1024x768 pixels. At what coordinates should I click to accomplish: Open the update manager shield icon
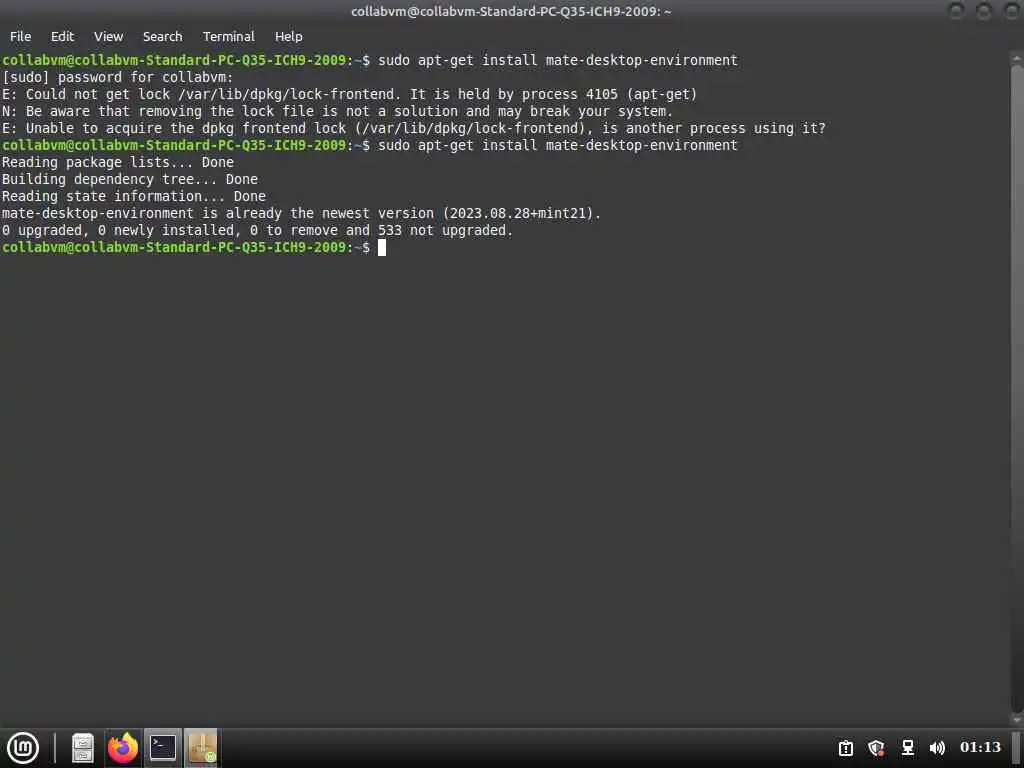pyautogui.click(x=876, y=748)
